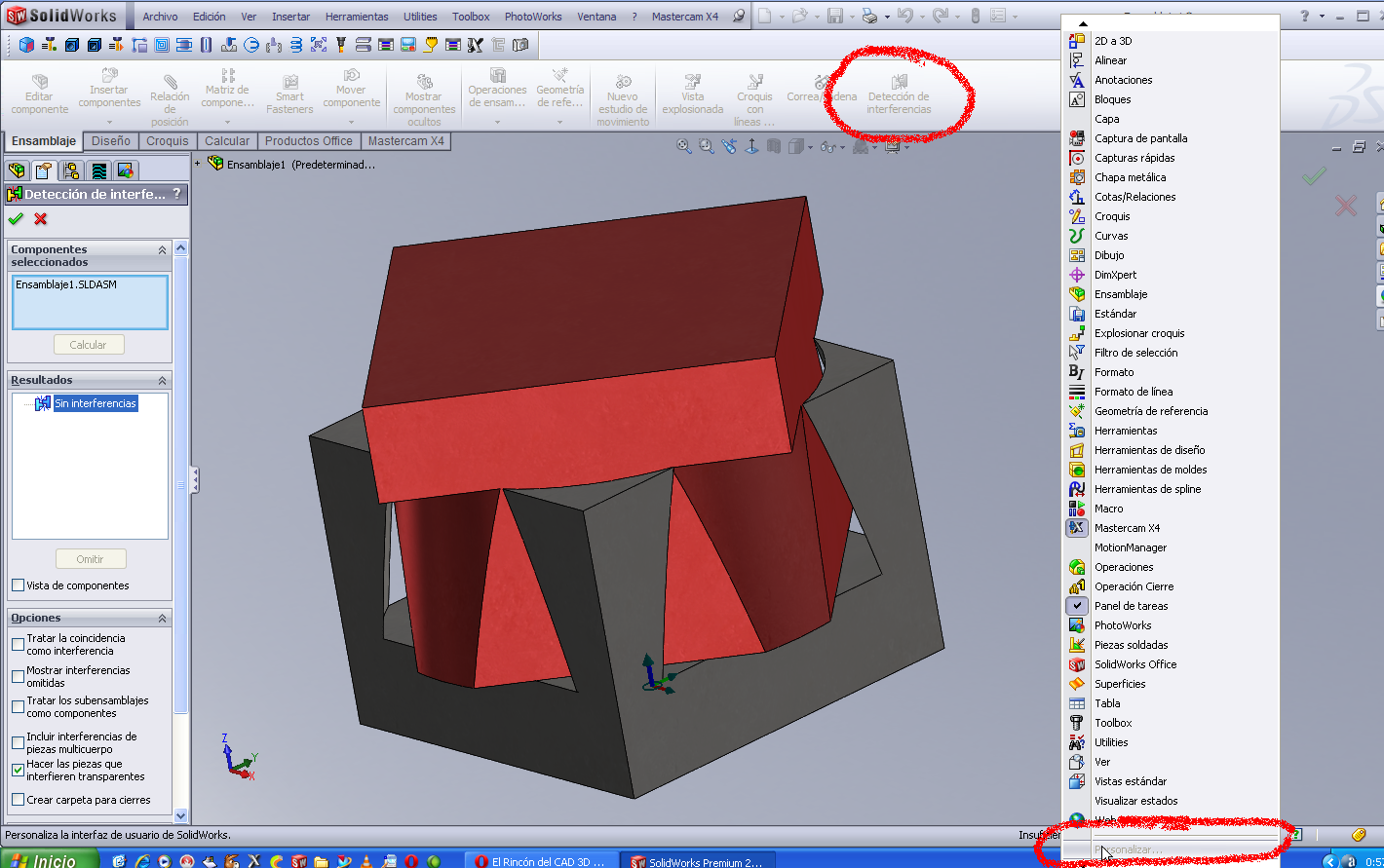Click the Croquis pencil icon in menu

(1076, 216)
